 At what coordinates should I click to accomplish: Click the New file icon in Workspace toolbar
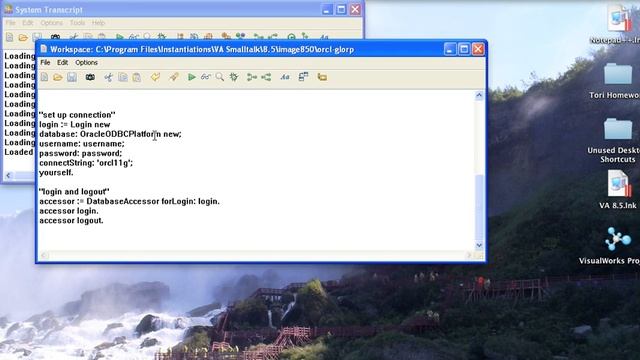(x=44, y=77)
